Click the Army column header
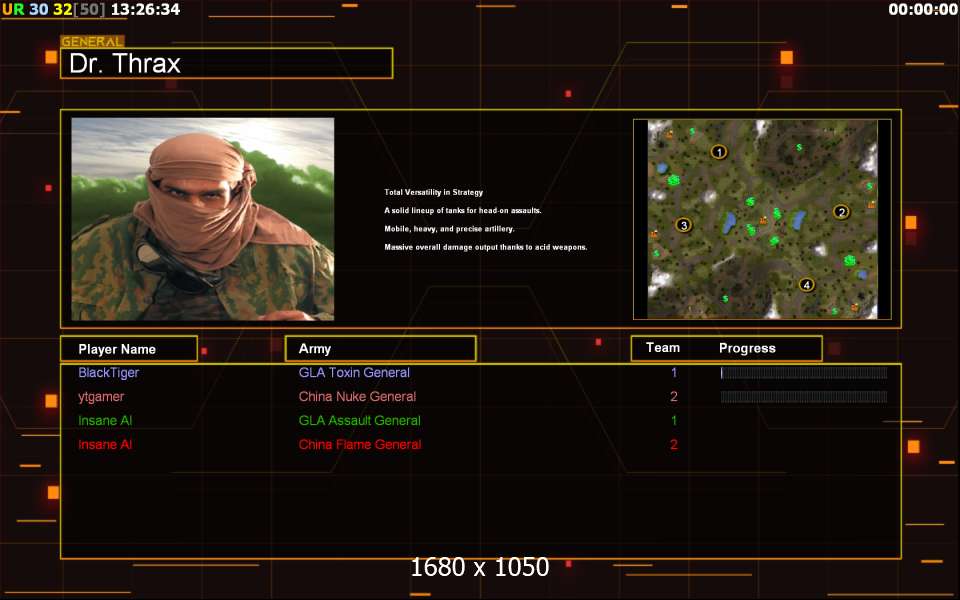Viewport: 960px width, 600px height. click(381, 348)
